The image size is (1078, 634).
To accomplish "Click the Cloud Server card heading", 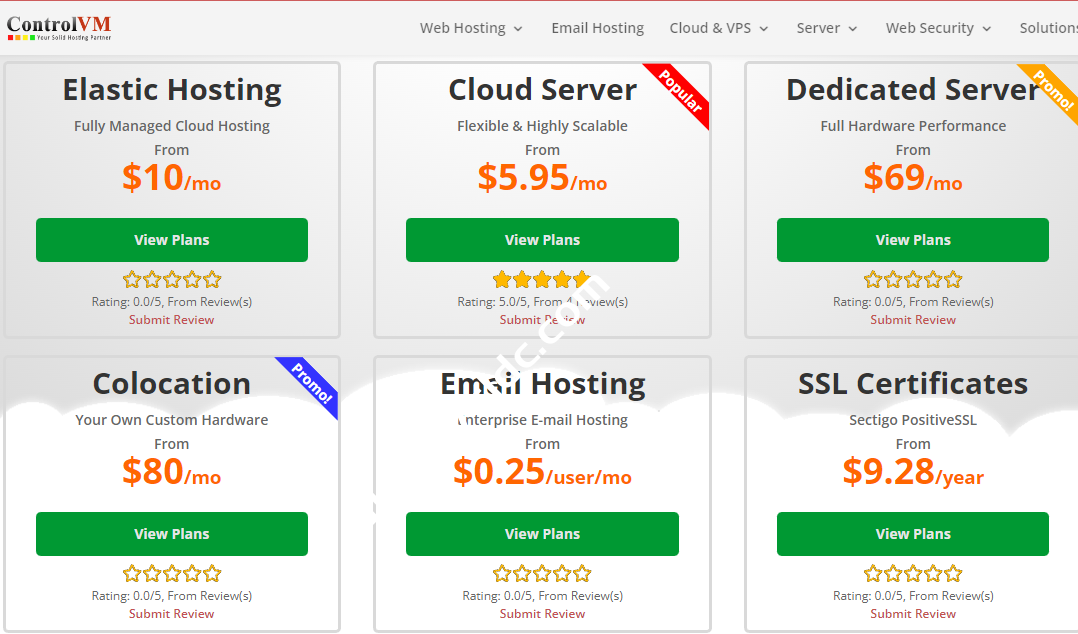I will tap(542, 90).
